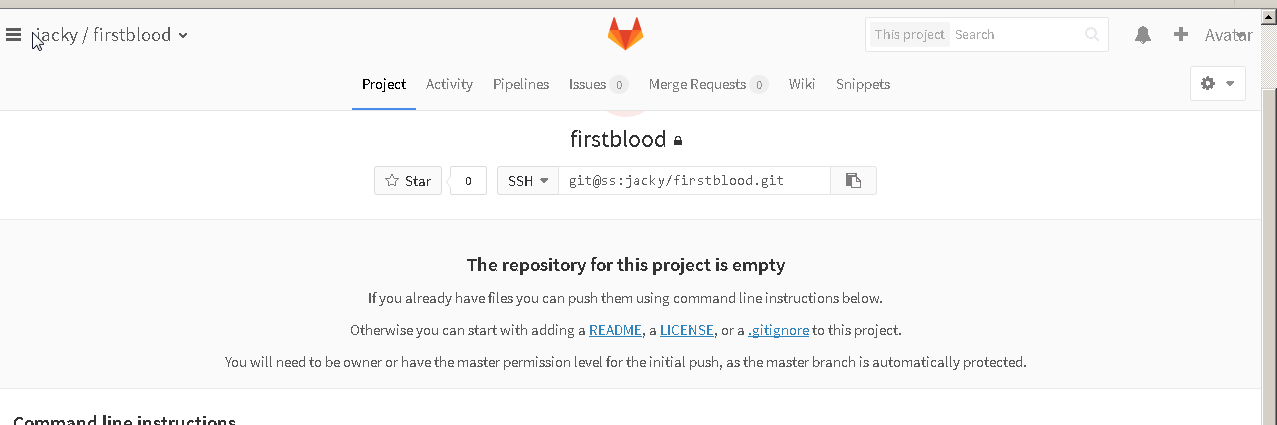Image resolution: width=1277 pixels, height=425 pixels.
Task: Open the Pipelines tab
Action: [521, 84]
